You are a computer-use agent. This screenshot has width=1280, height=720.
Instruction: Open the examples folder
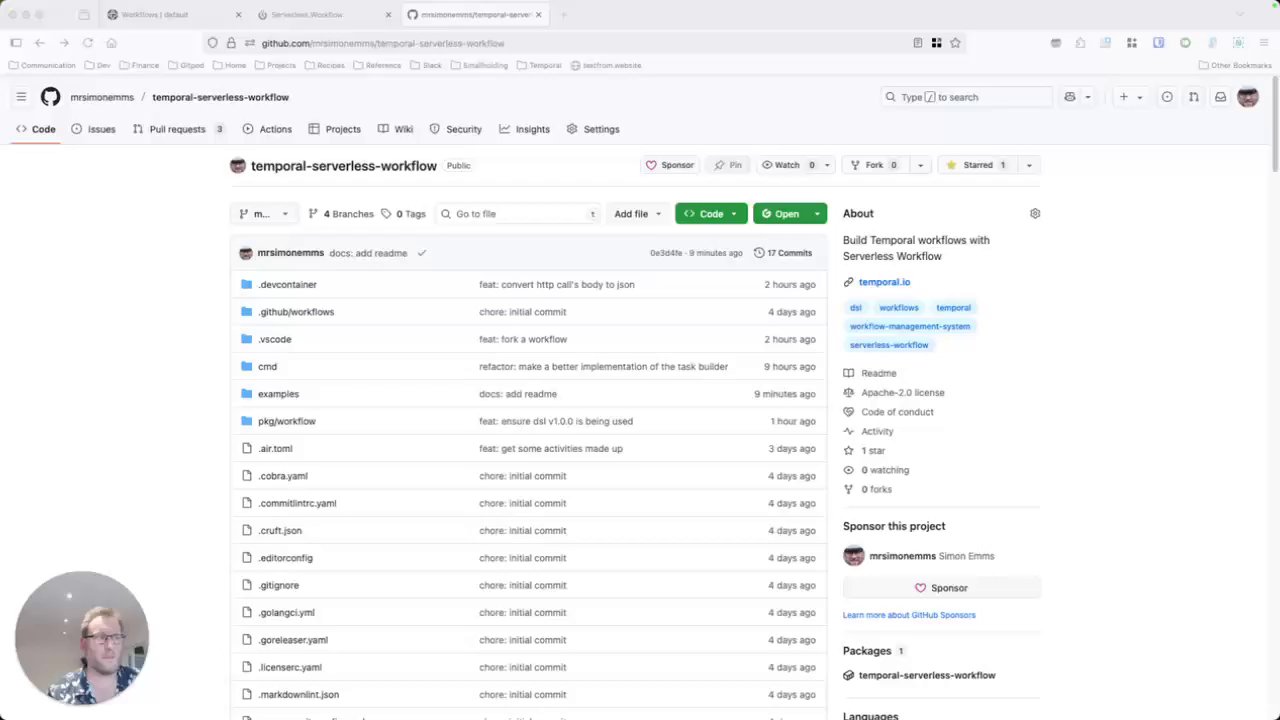(278, 394)
